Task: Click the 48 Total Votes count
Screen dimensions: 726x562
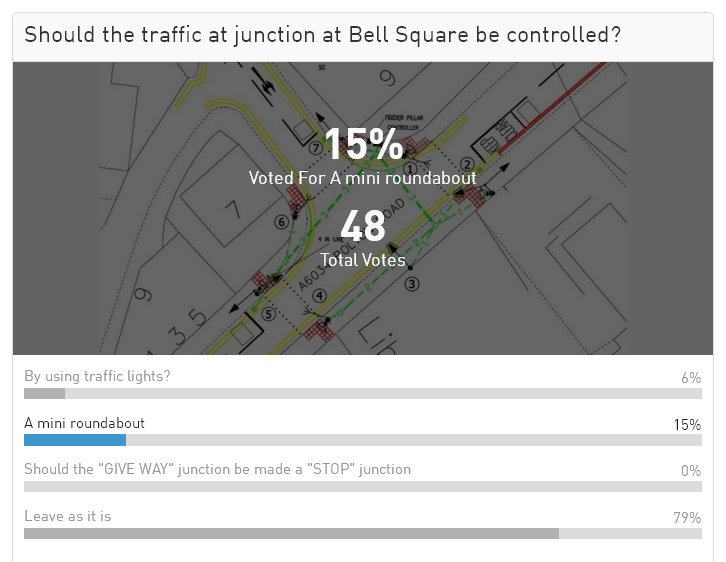Action: click(362, 227)
